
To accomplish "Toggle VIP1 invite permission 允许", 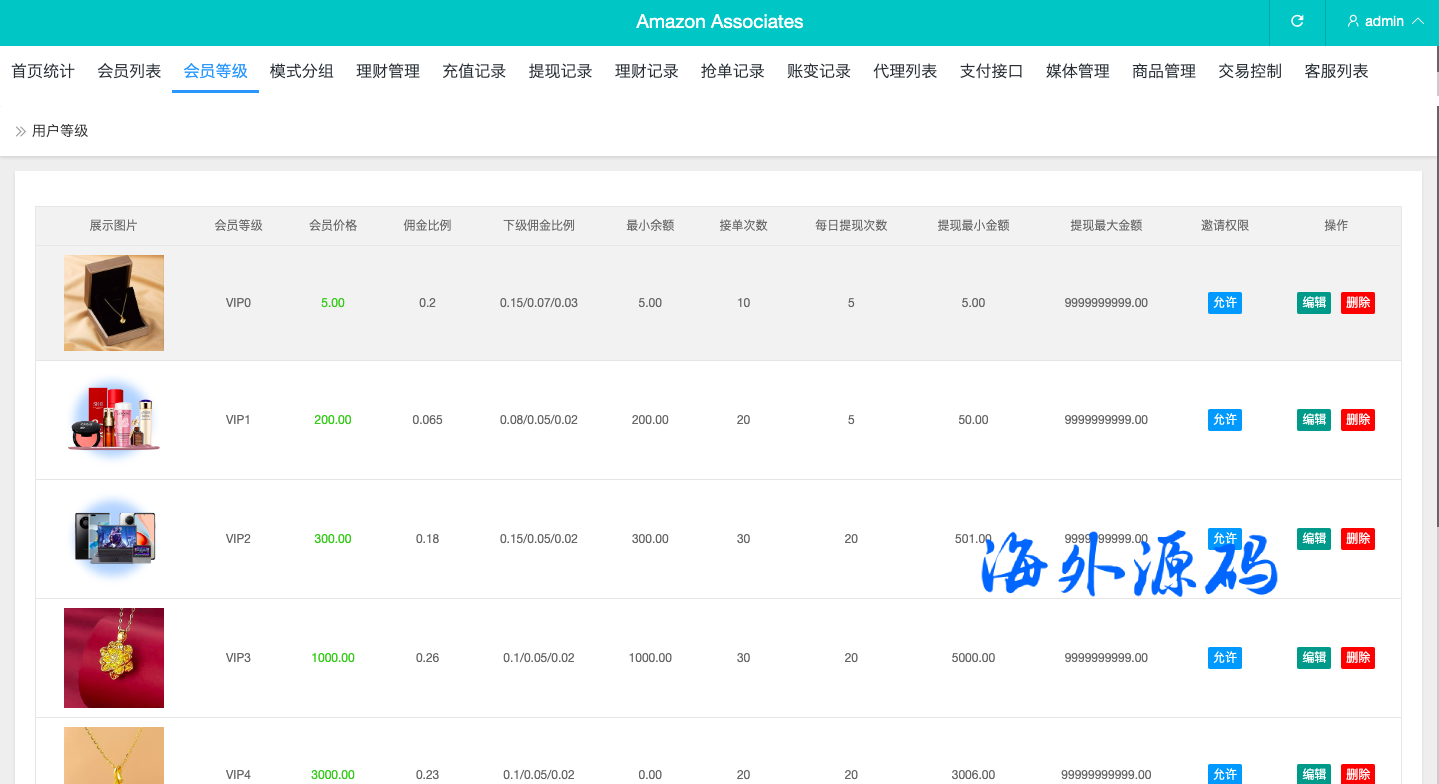I will point(1224,420).
